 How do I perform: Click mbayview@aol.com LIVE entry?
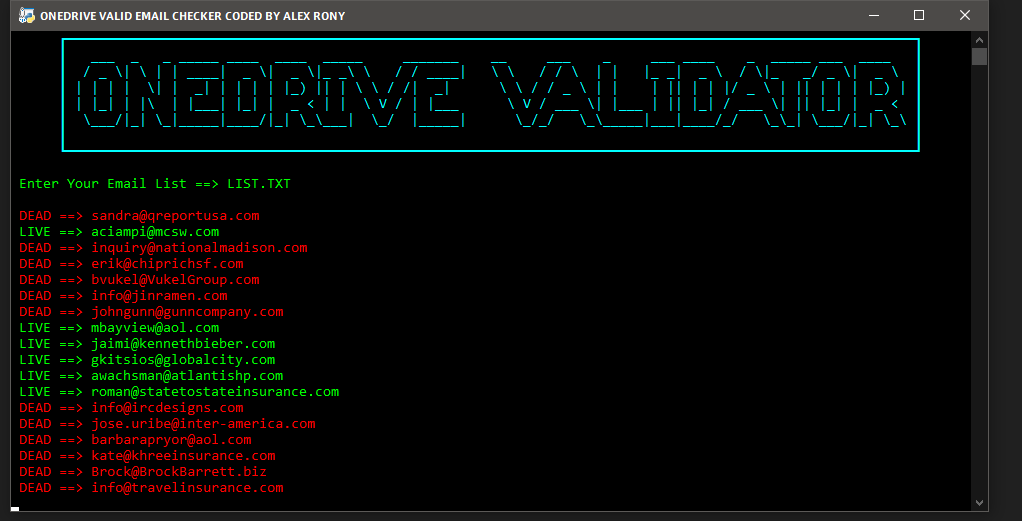(119, 327)
